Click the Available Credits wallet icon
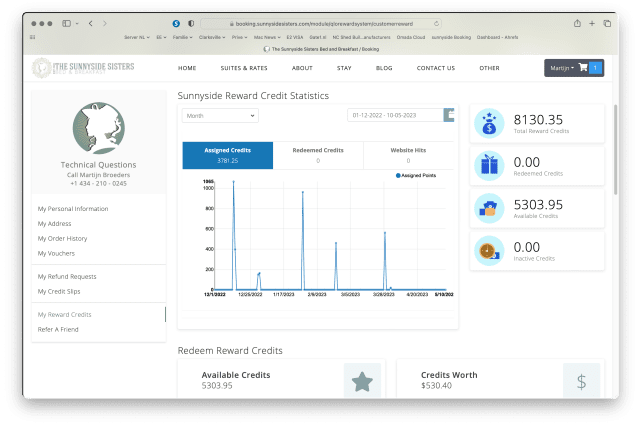Image resolution: width=640 pixels, height=425 pixels. (x=490, y=207)
